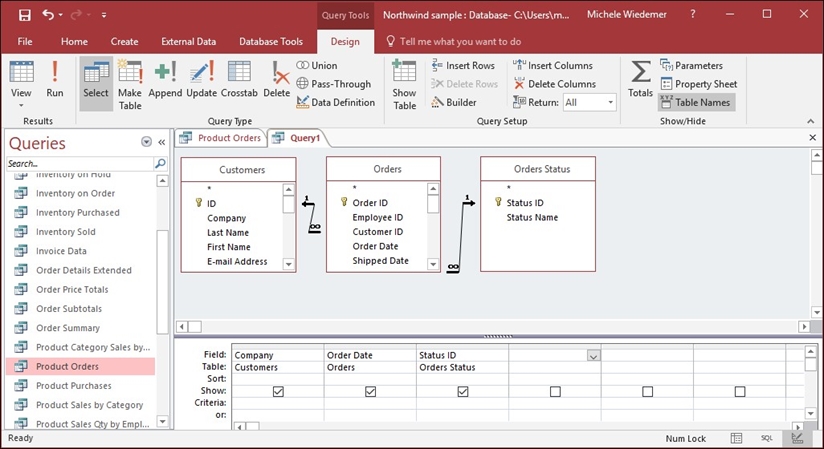
Task: Choose the Make Table query type
Action: 130,84
